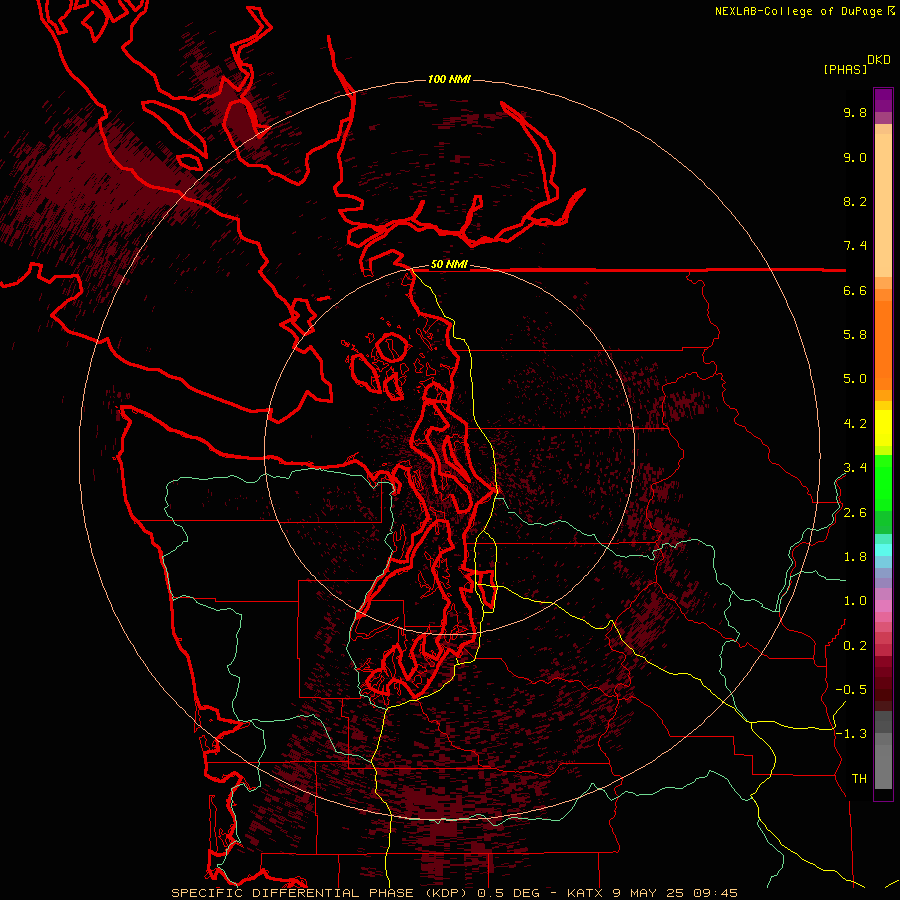Select the 2.6 legend value
The image size is (900, 900).
tap(855, 513)
